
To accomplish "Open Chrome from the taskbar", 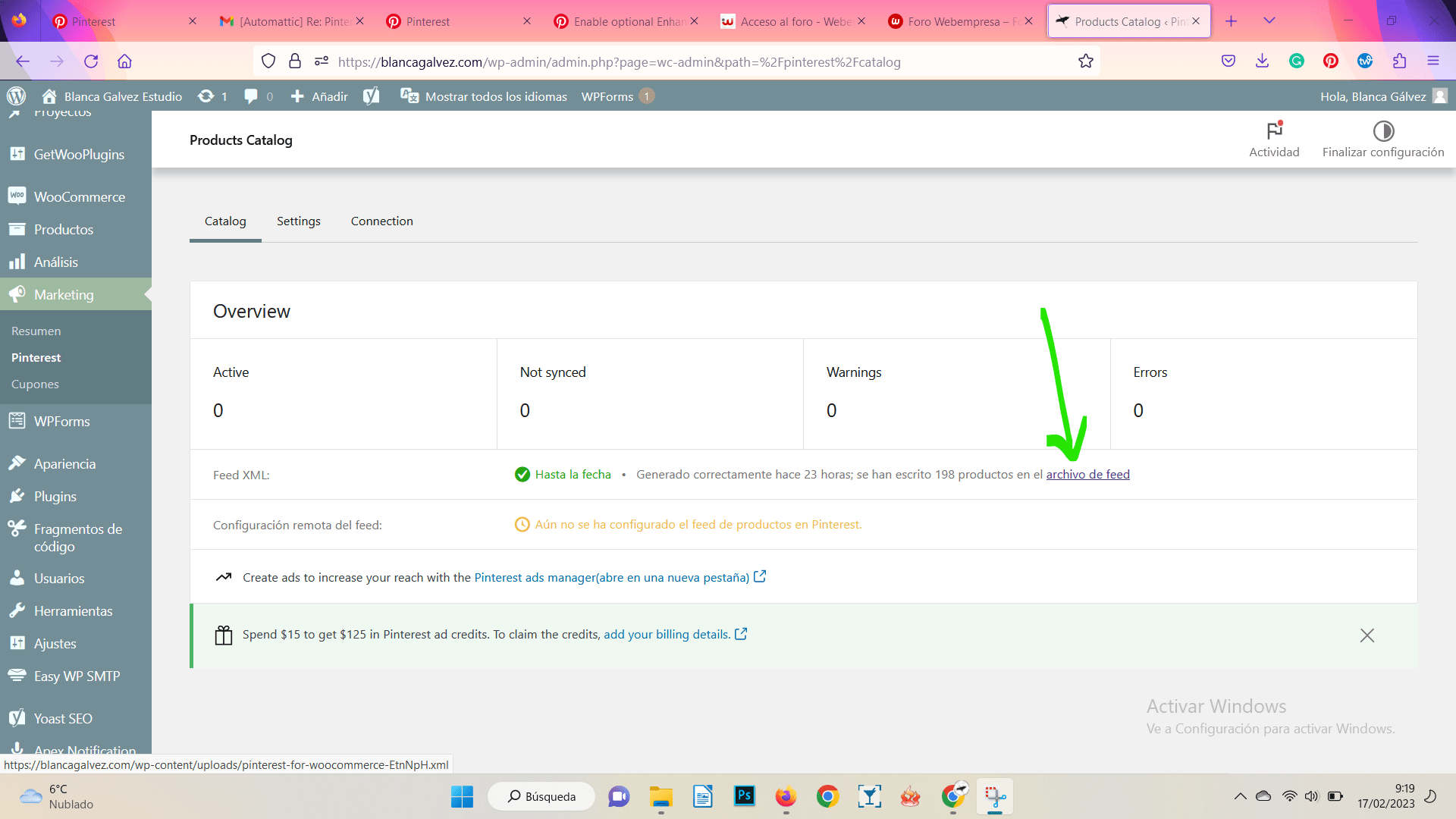I will pyautogui.click(x=827, y=797).
